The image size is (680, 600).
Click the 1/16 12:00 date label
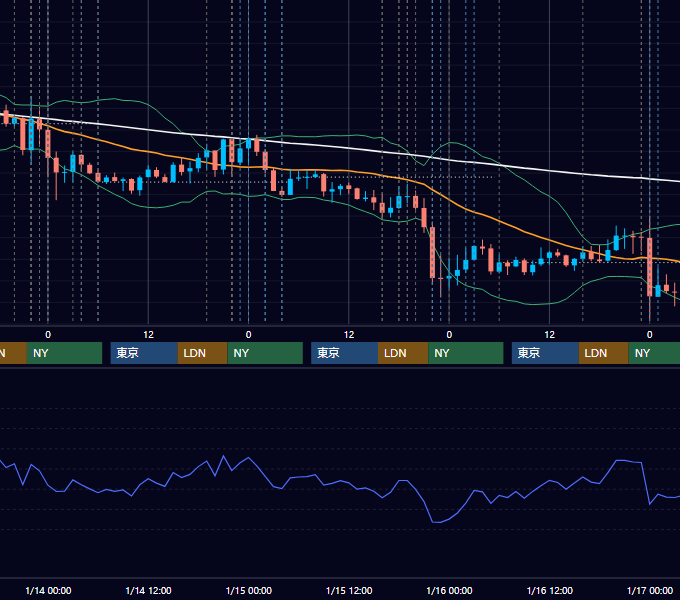pos(549,590)
